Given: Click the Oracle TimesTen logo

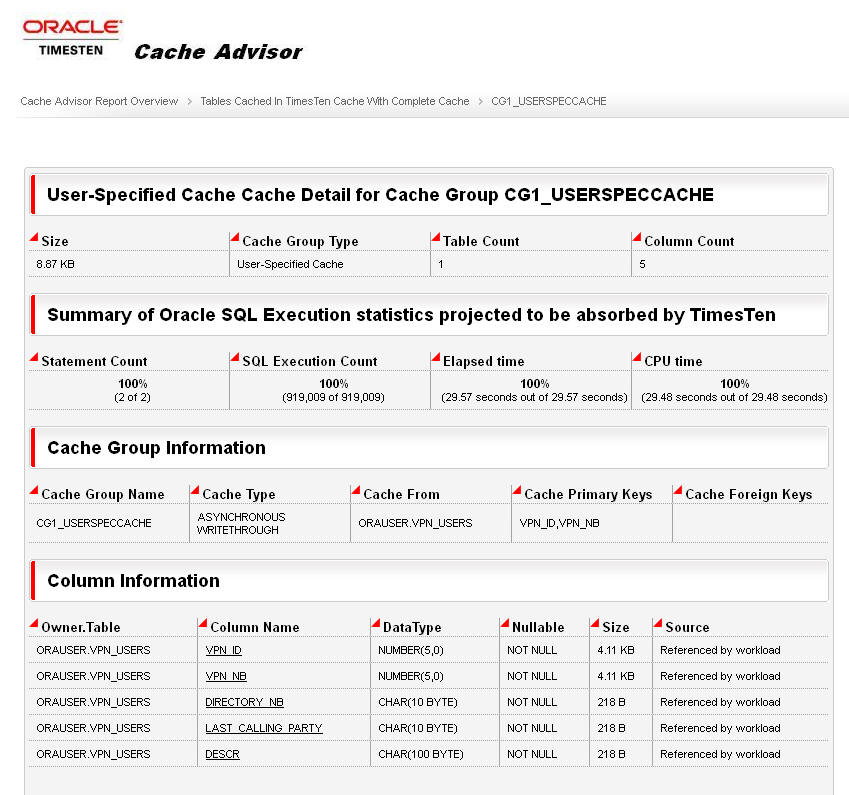Looking at the screenshot, I should tap(72, 38).
